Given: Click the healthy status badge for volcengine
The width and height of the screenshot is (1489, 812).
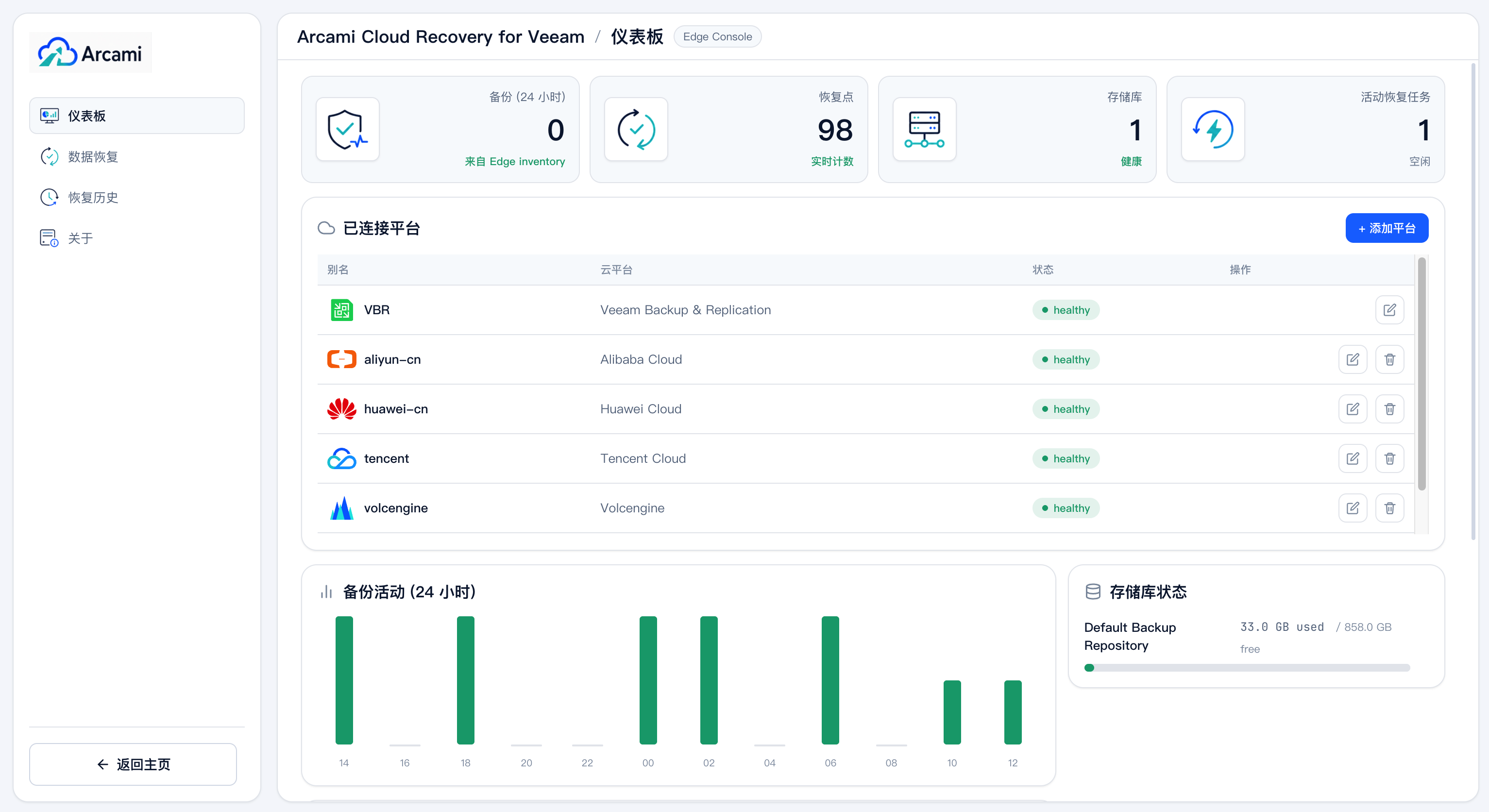Looking at the screenshot, I should 1066,508.
